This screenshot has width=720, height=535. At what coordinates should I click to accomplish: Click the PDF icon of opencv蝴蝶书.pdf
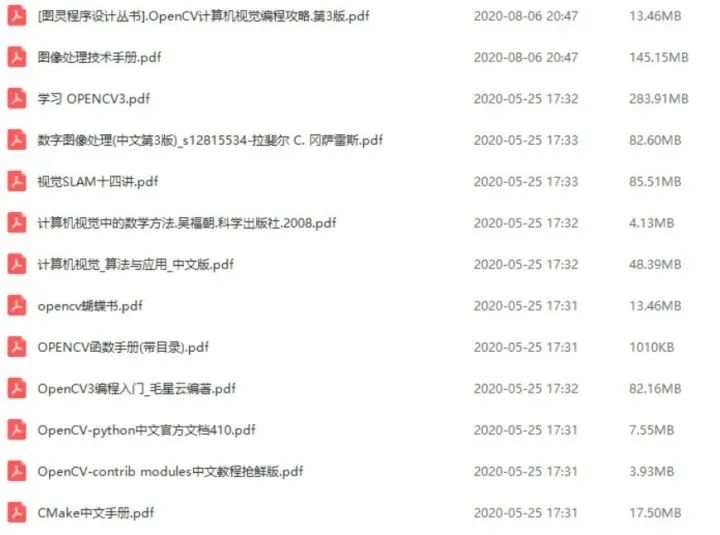(17, 306)
